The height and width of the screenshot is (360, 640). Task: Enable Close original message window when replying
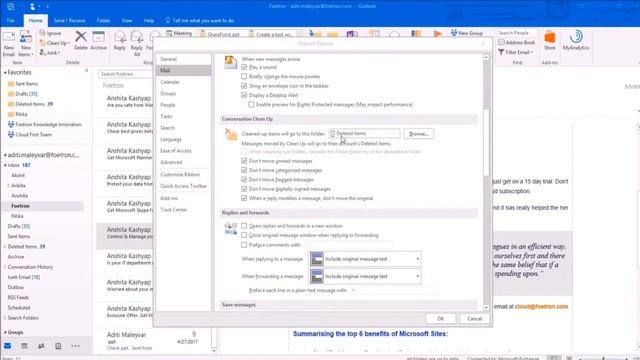[244, 235]
